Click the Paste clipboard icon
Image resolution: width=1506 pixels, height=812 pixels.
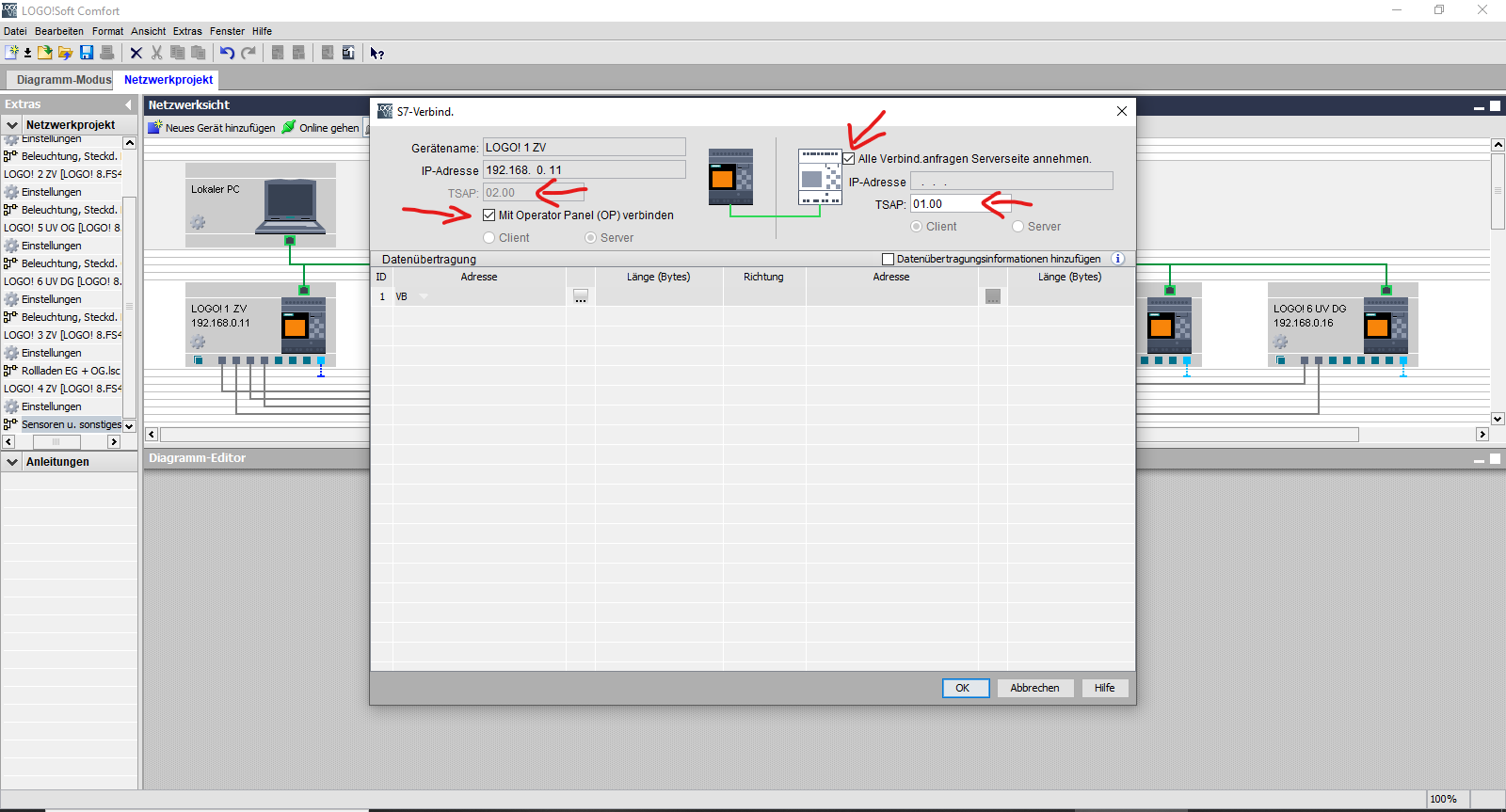tap(198, 53)
